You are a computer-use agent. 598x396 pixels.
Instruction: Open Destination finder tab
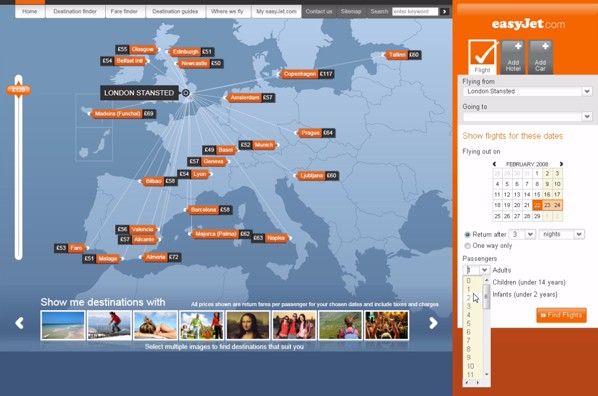coord(75,11)
